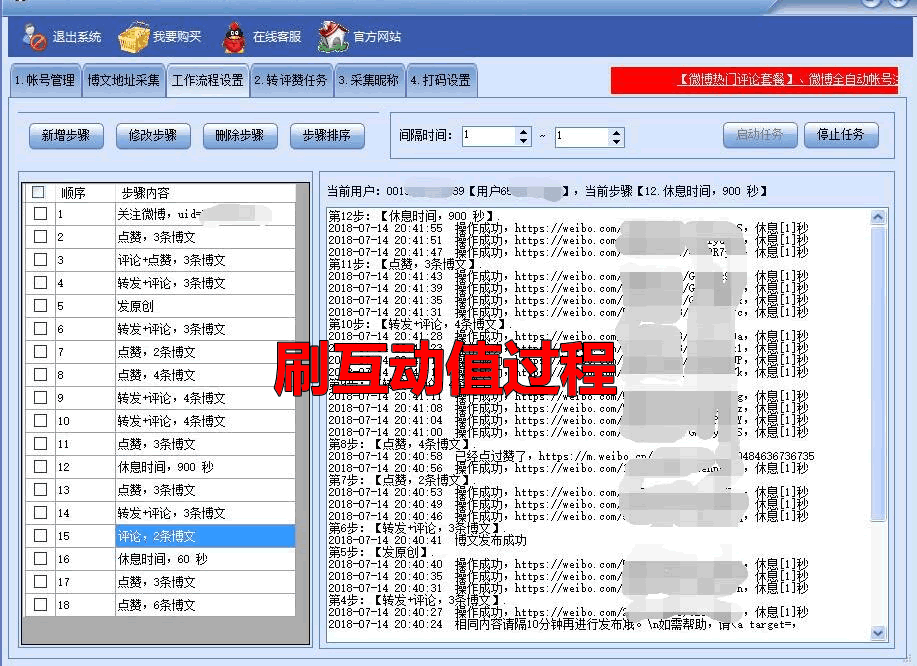Check the box for step 11

click(40, 444)
